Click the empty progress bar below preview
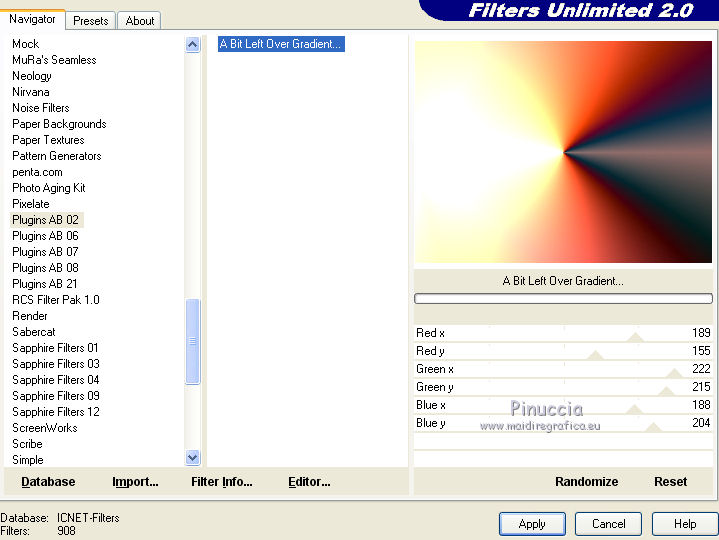The height and width of the screenshot is (540, 719). (x=563, y=299)
